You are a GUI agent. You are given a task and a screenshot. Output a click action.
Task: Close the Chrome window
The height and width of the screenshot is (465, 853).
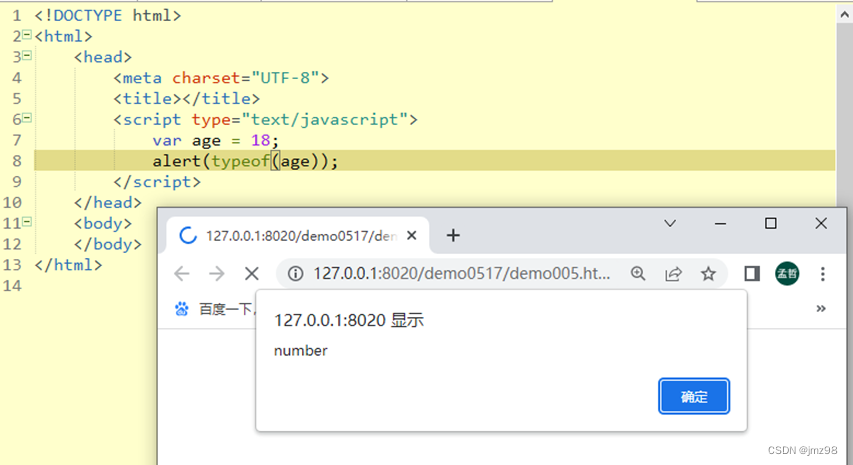(821, 224)
